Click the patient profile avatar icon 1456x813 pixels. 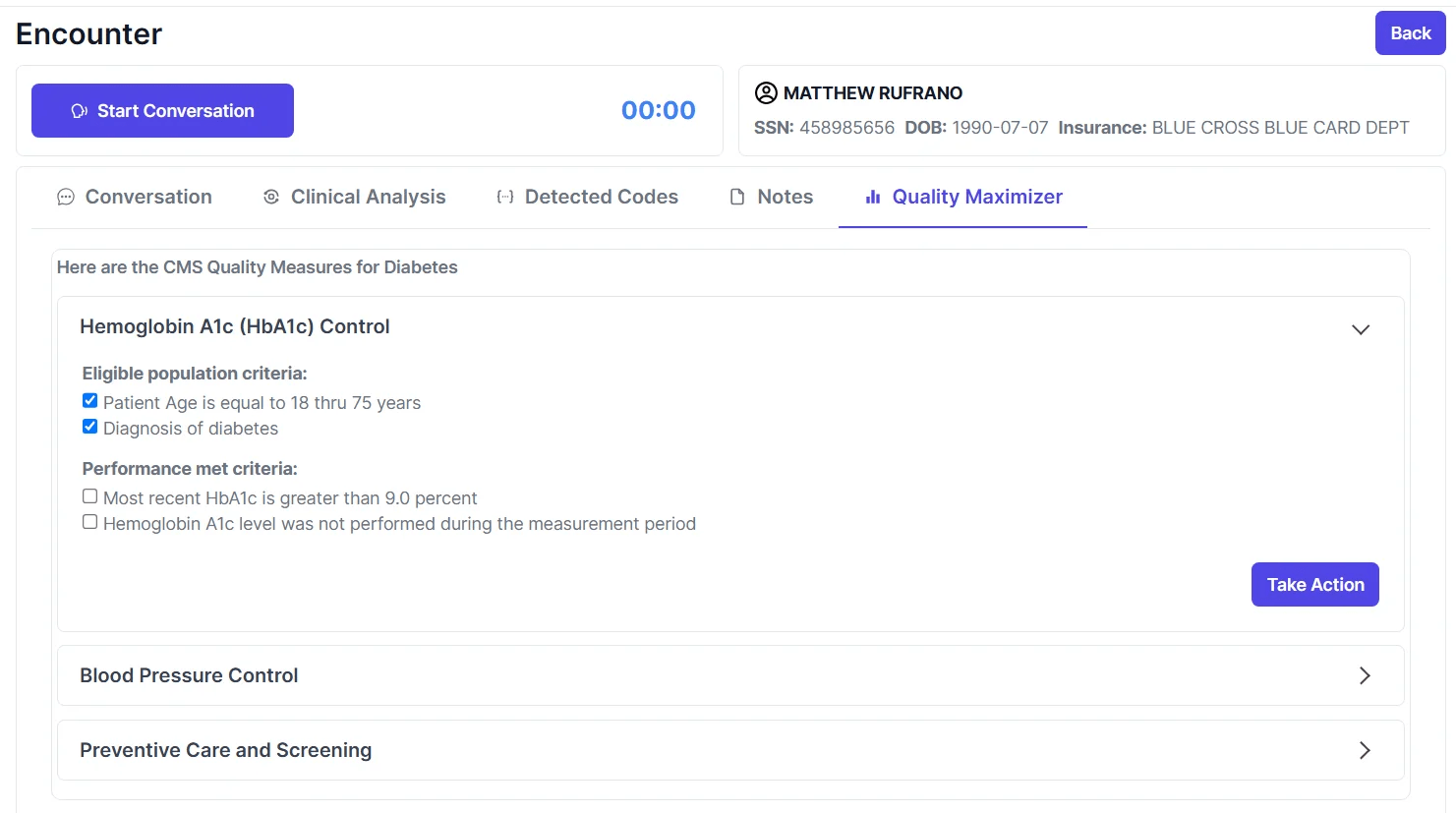point(766,93)
